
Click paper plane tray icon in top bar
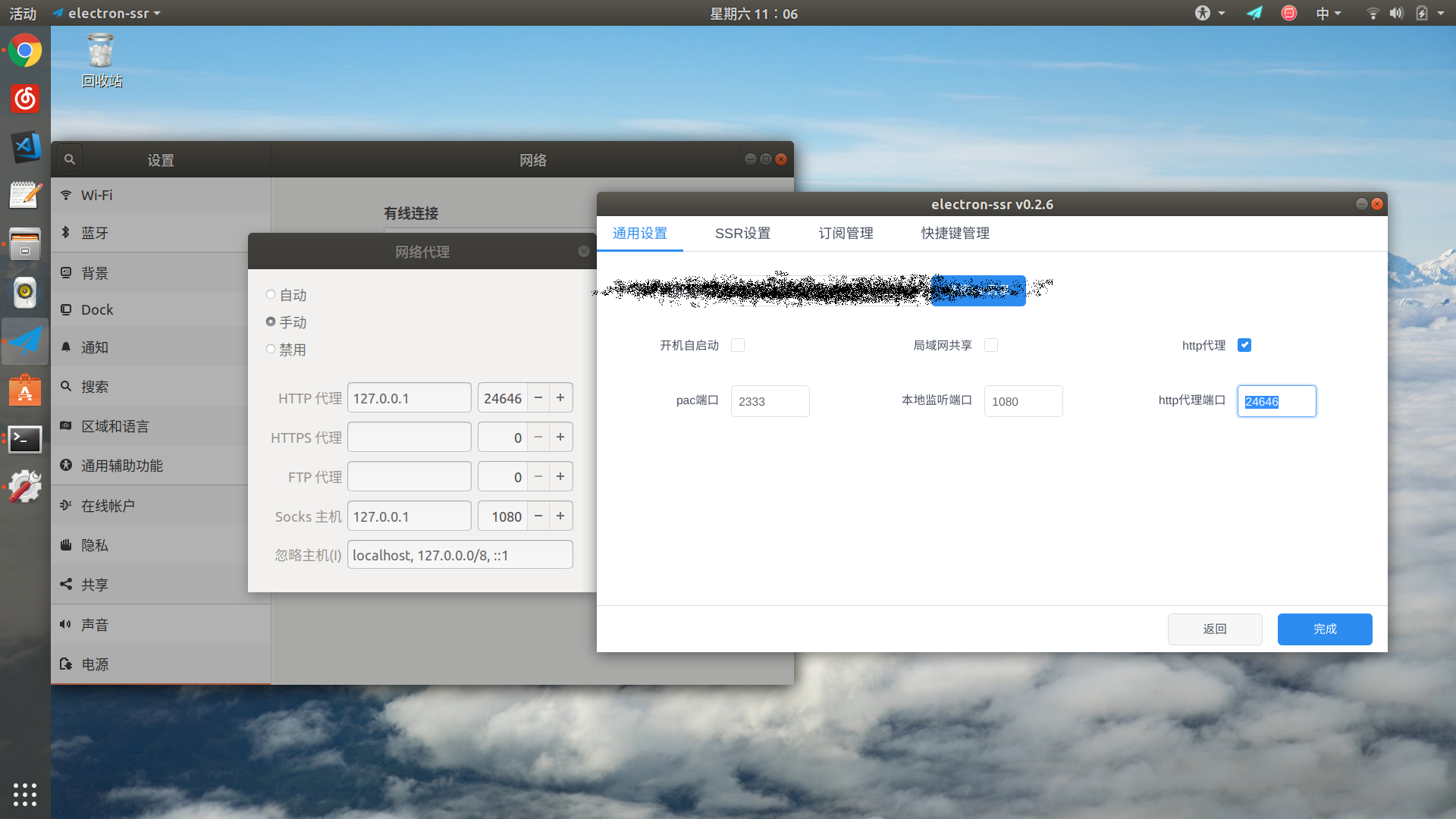[x=1254, y=13]
